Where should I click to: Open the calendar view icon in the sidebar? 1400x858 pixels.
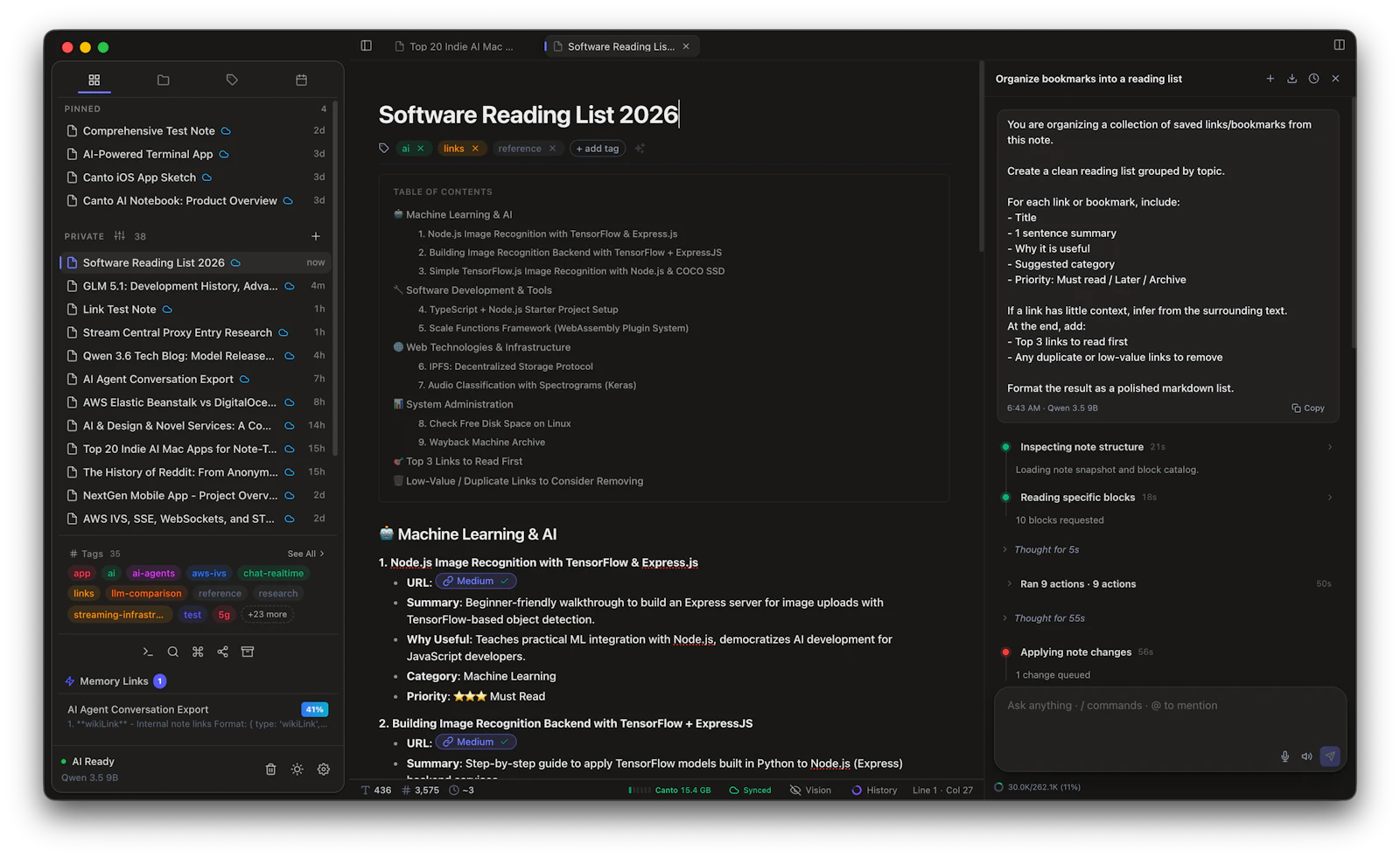301,80
